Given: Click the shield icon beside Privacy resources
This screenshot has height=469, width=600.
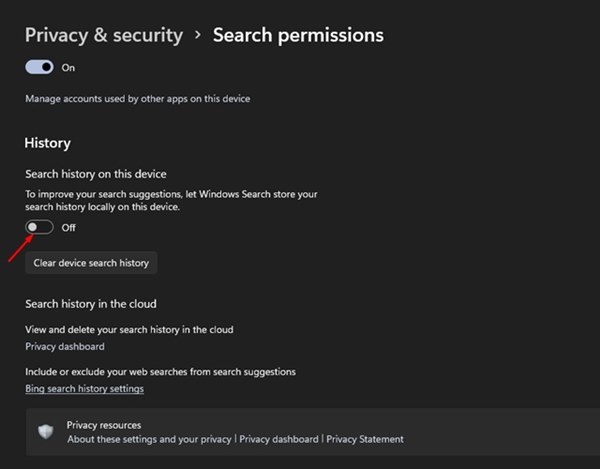Looking at the screenshot, I should click(x=45, y=432).
